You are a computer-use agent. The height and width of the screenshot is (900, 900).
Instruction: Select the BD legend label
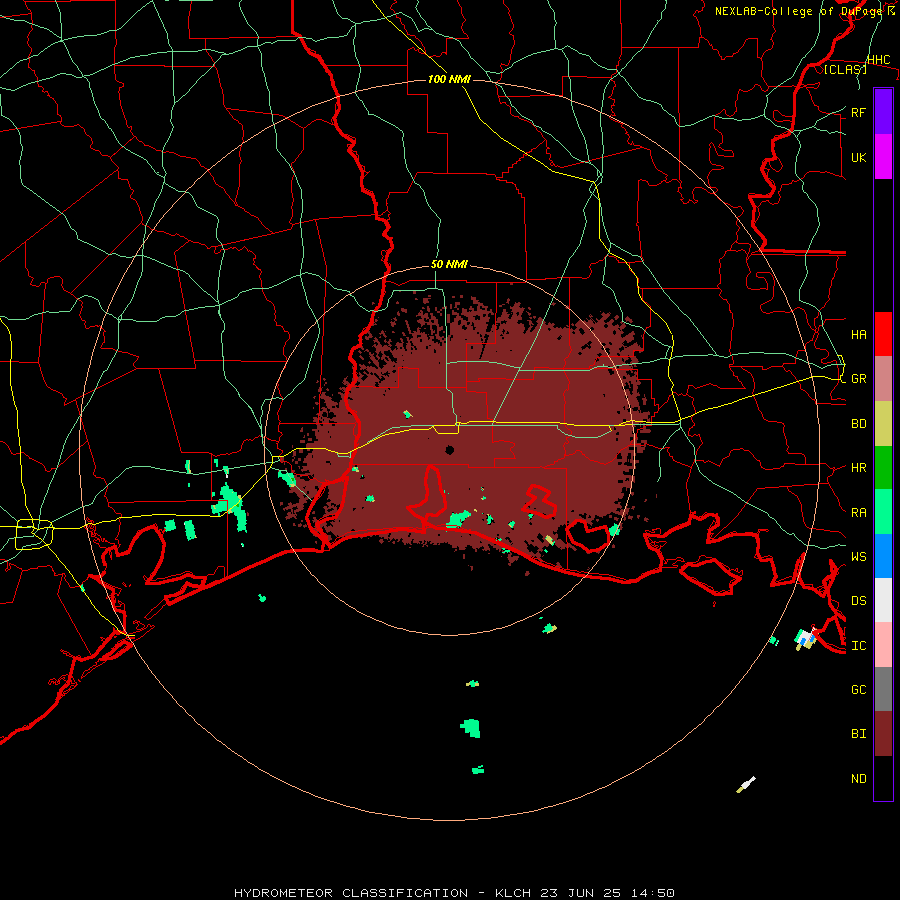[858, 424]
